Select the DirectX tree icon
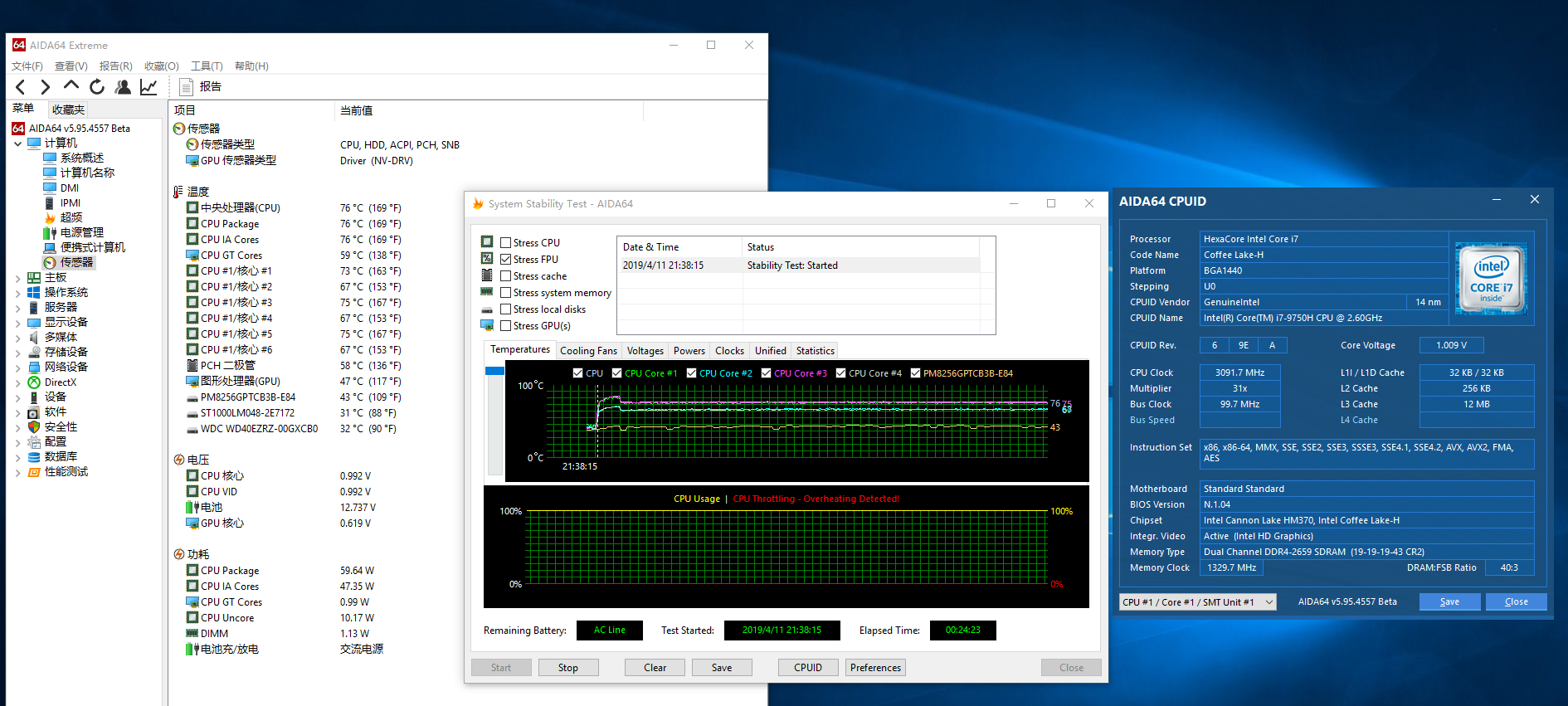Image resolution: width=1568 pixels, height=706 pixels. click(34, 382)
